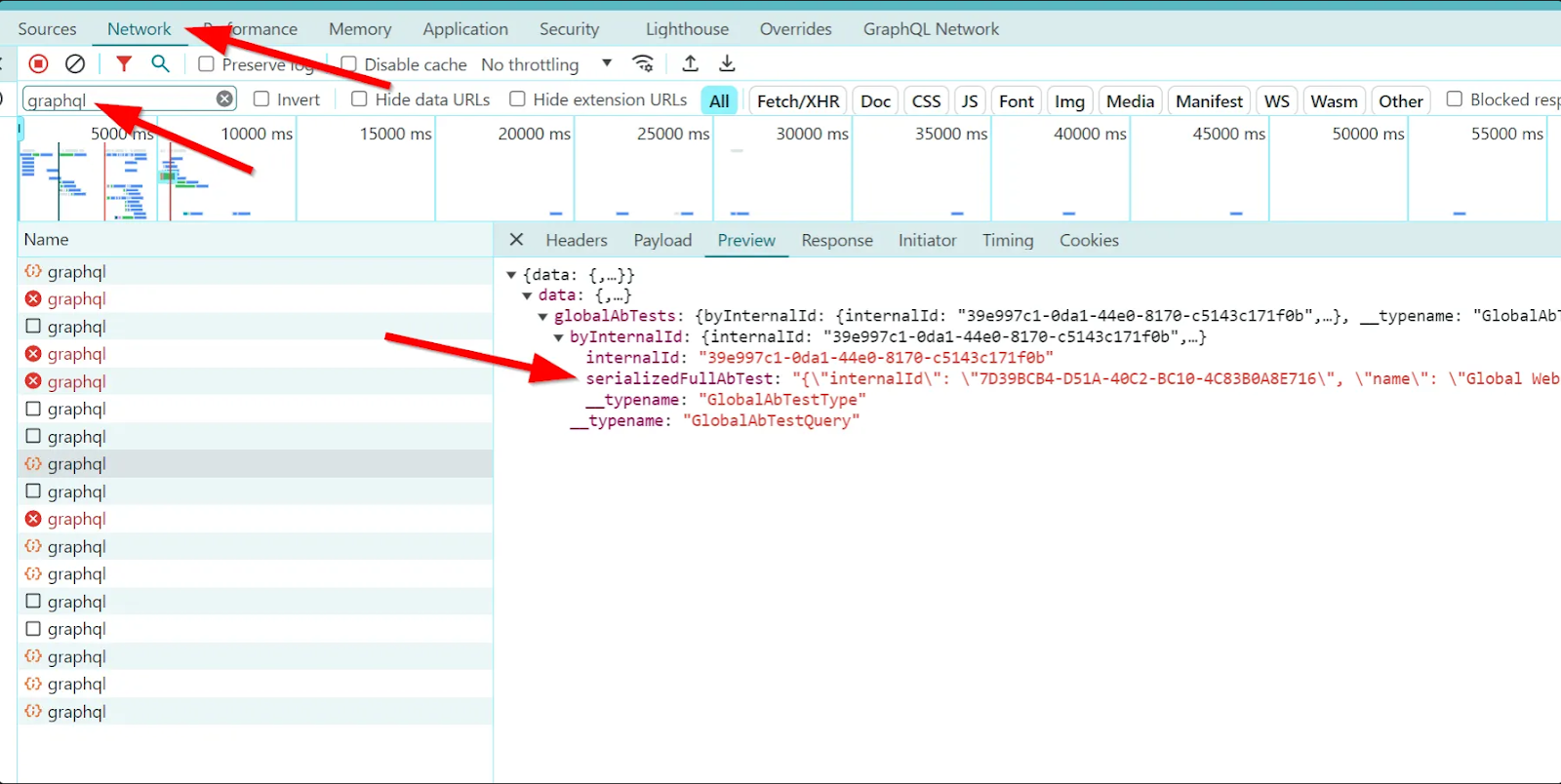1561x784 pixels.
Task: Filter by Media requests
Action: [1130, 100]
